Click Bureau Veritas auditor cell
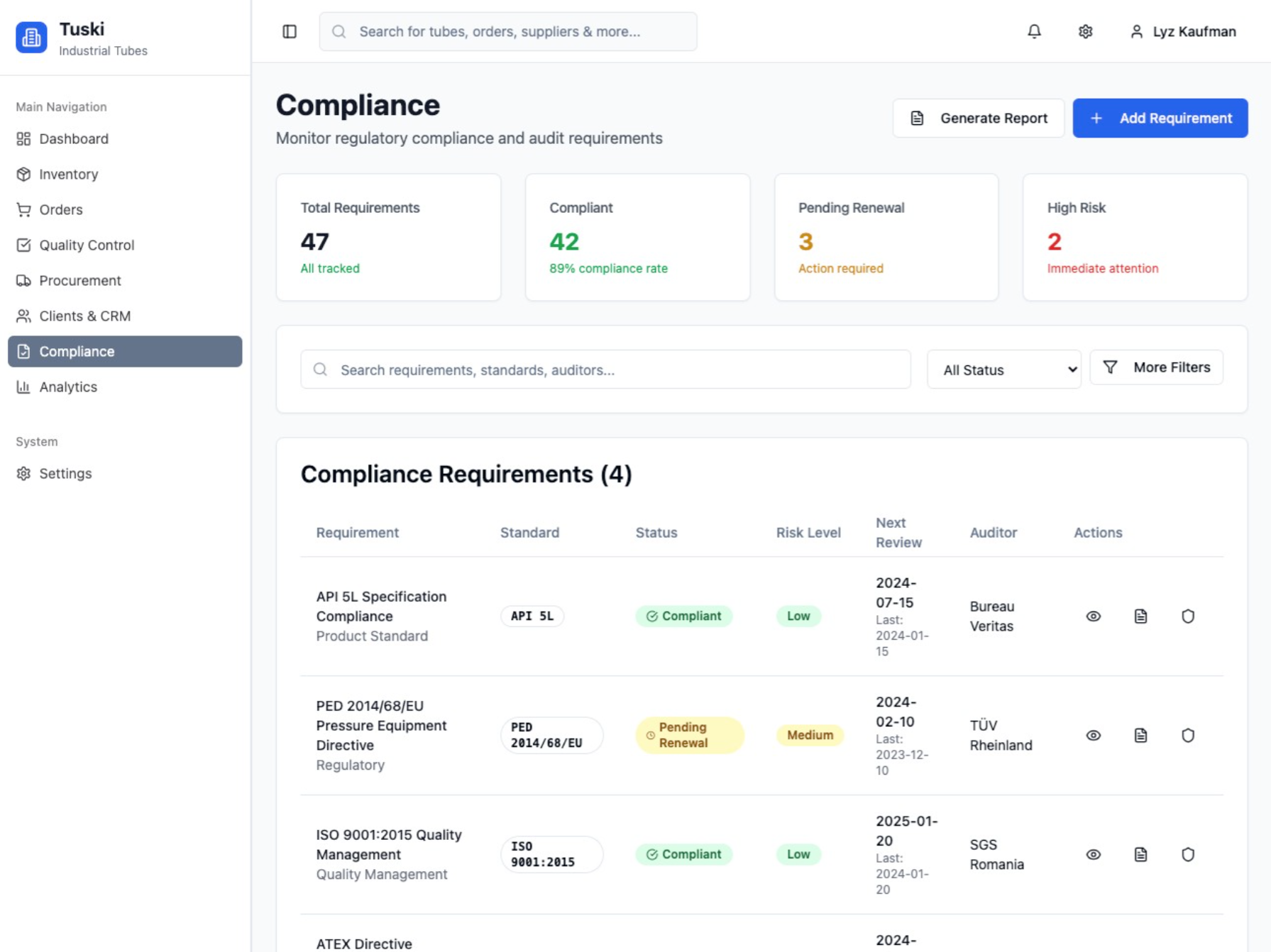The image size is (1271, 952). 992,616
